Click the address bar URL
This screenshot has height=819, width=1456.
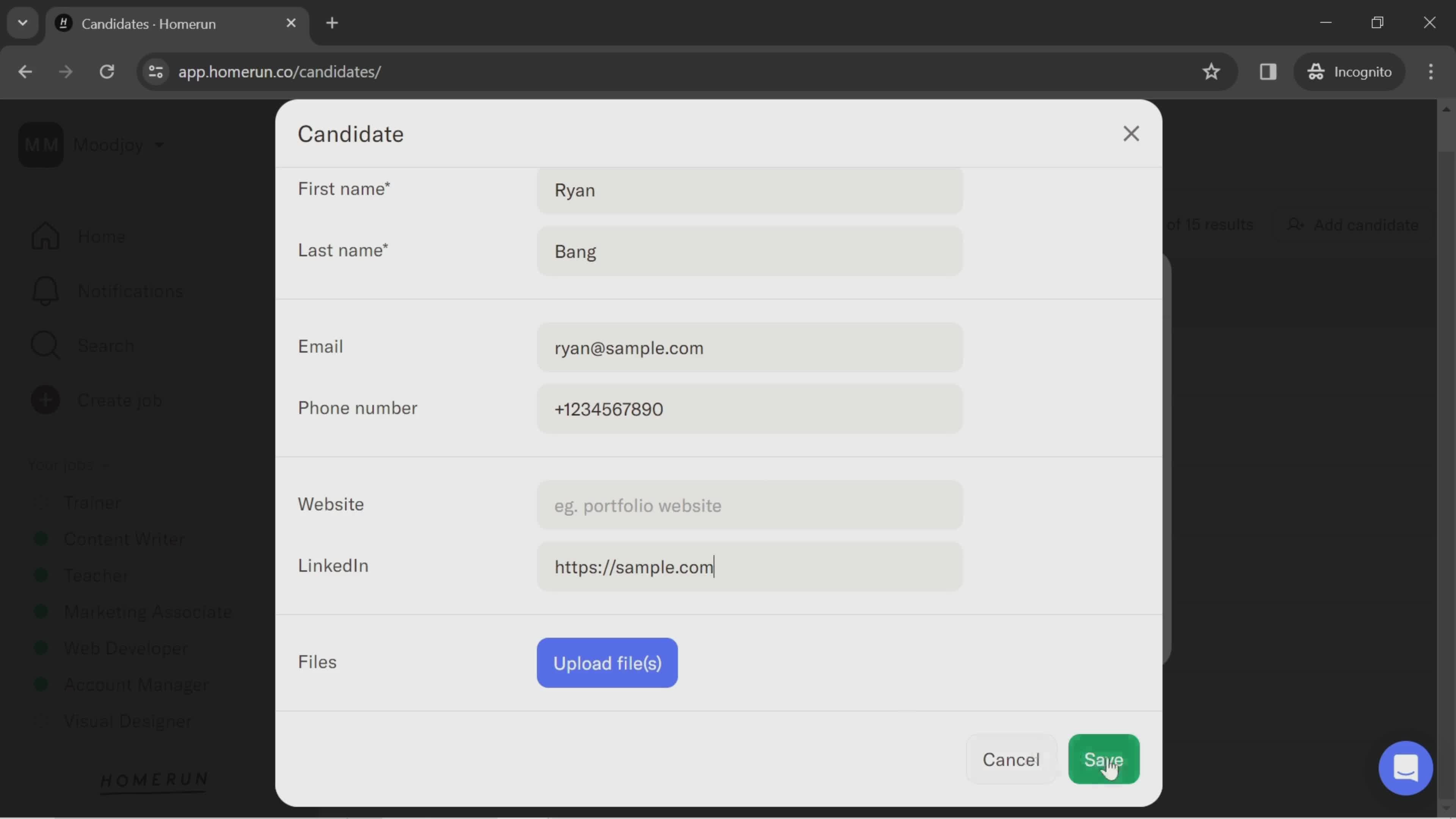click(x=280, y=72)
